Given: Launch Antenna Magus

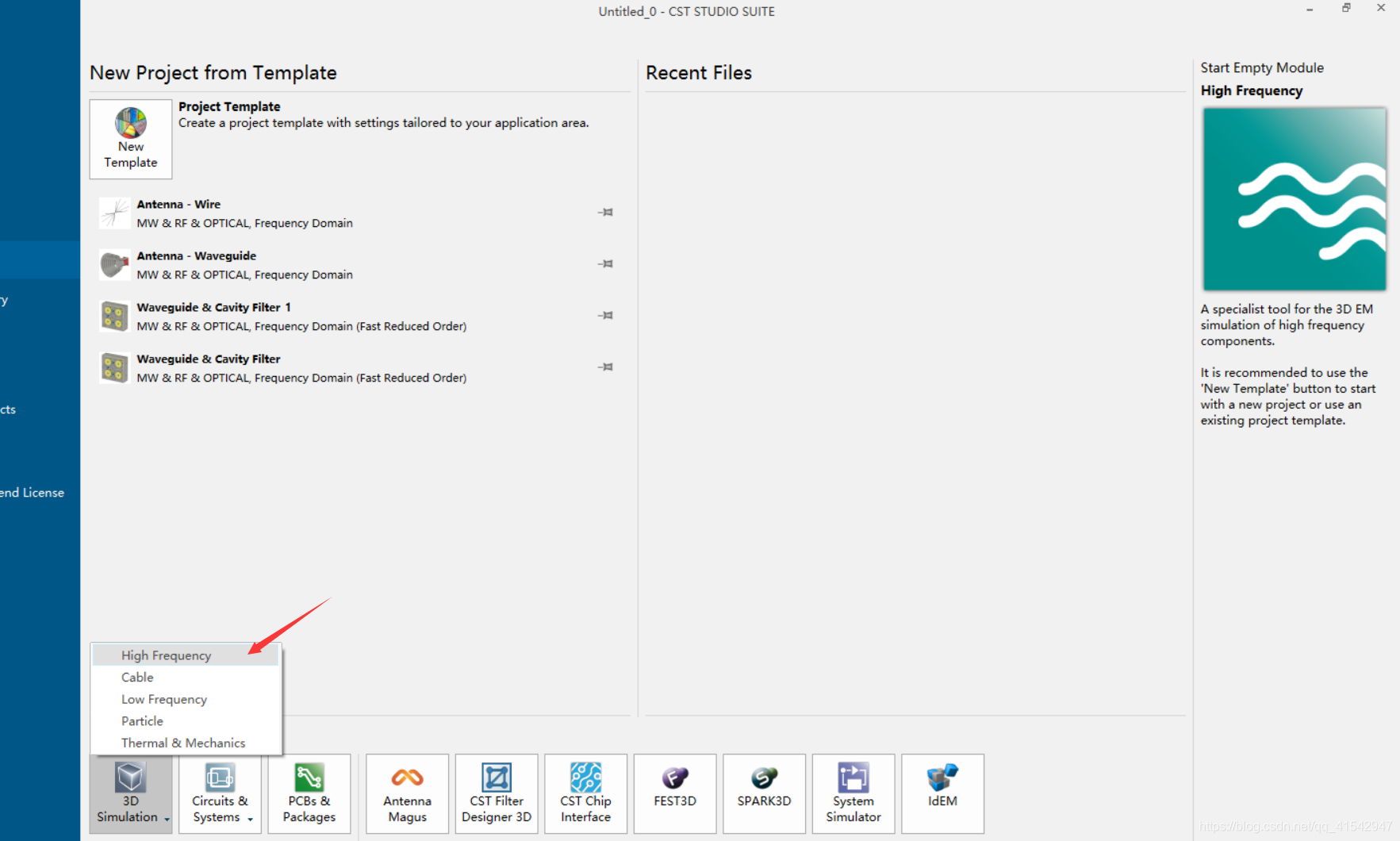Looking at the screenshot, I should 408,793.
